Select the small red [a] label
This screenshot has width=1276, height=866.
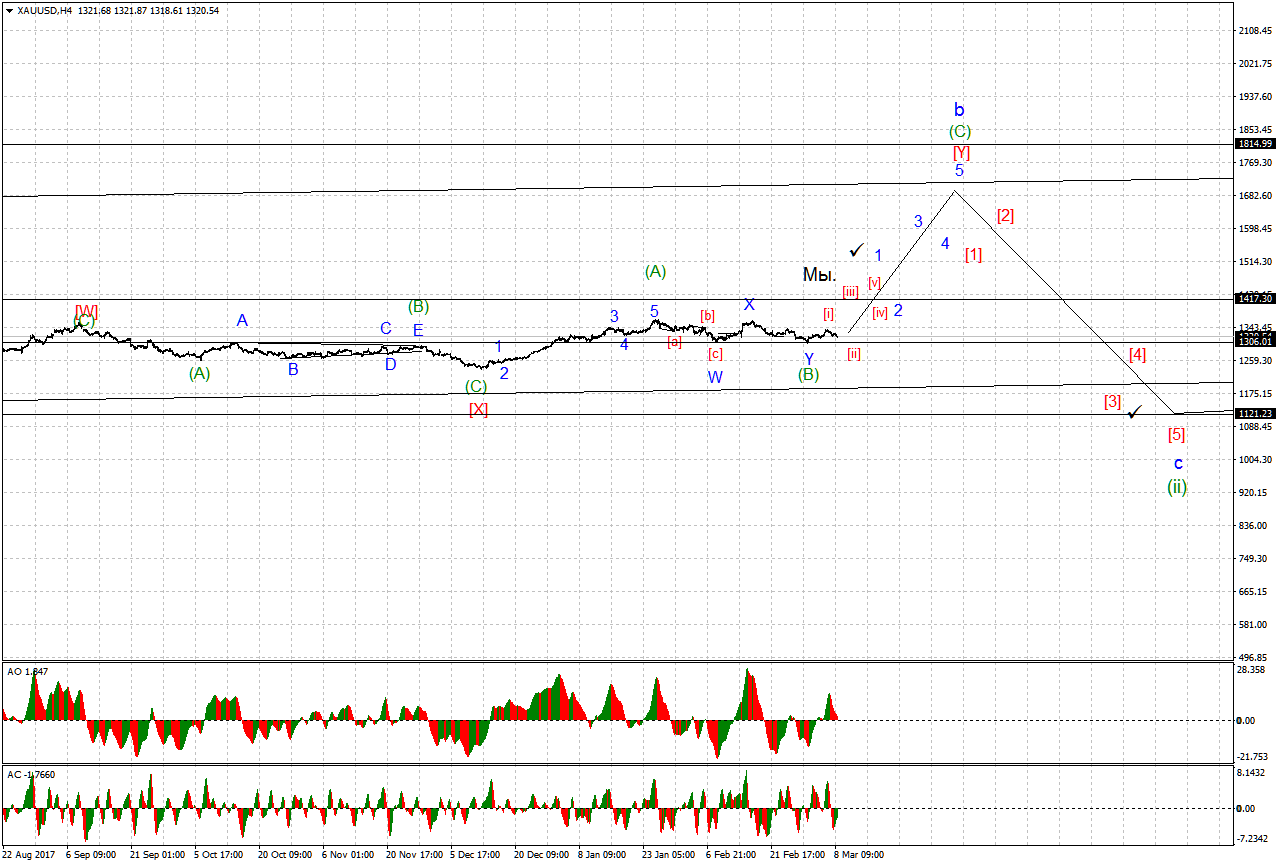(675, 341)
